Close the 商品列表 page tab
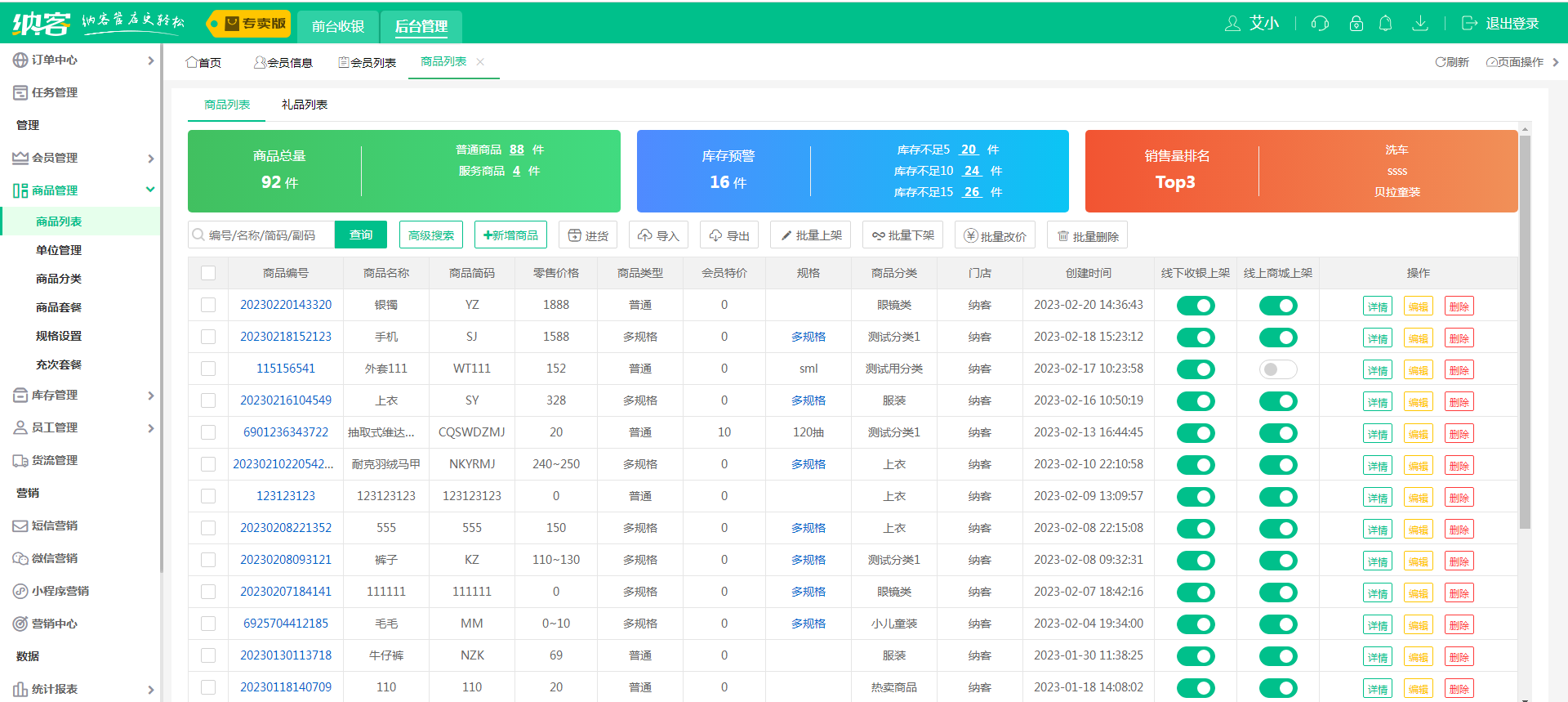1568x702 pixels. 480,62
